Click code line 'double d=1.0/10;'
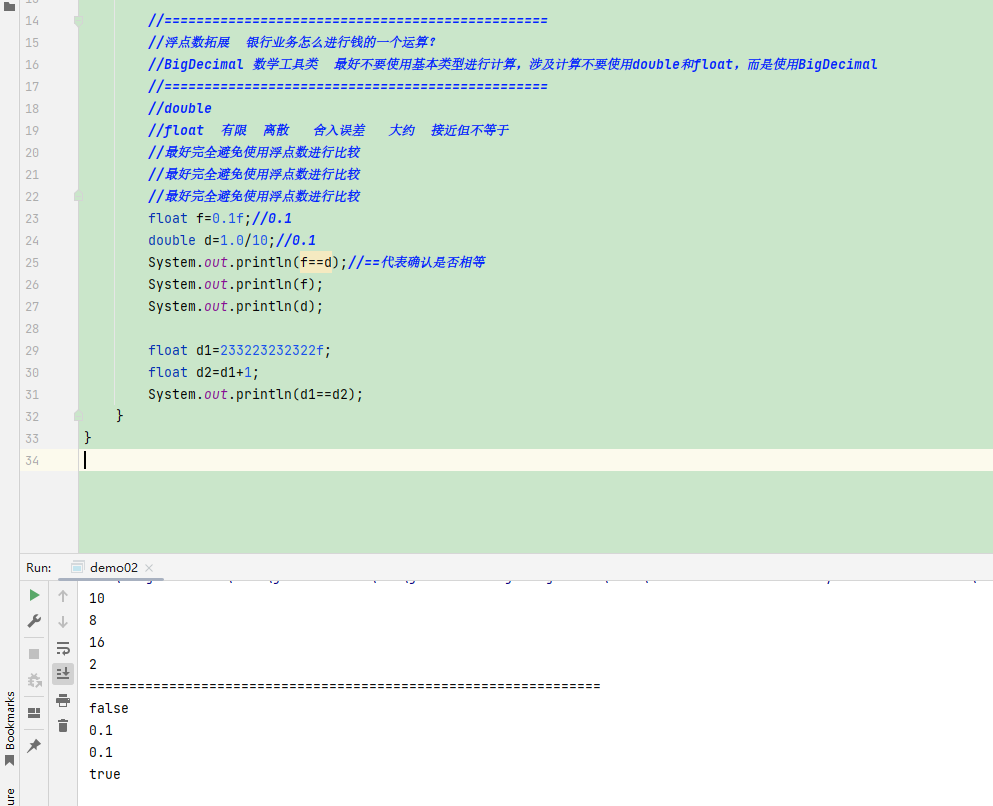Image resolution: width=993 pixels, height=806 pixels. tap(212, 241)
